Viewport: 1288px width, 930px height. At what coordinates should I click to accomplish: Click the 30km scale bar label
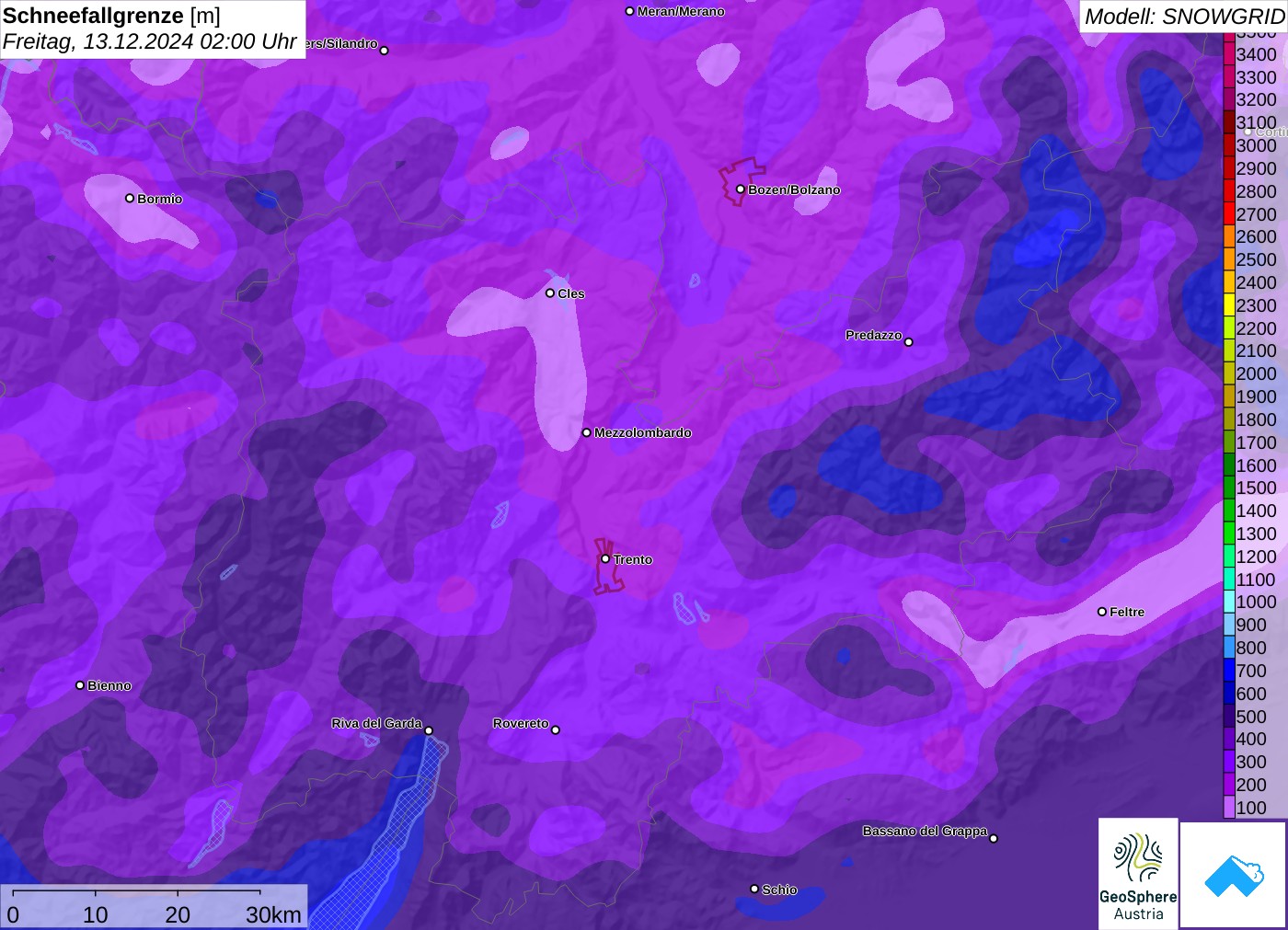273,914
